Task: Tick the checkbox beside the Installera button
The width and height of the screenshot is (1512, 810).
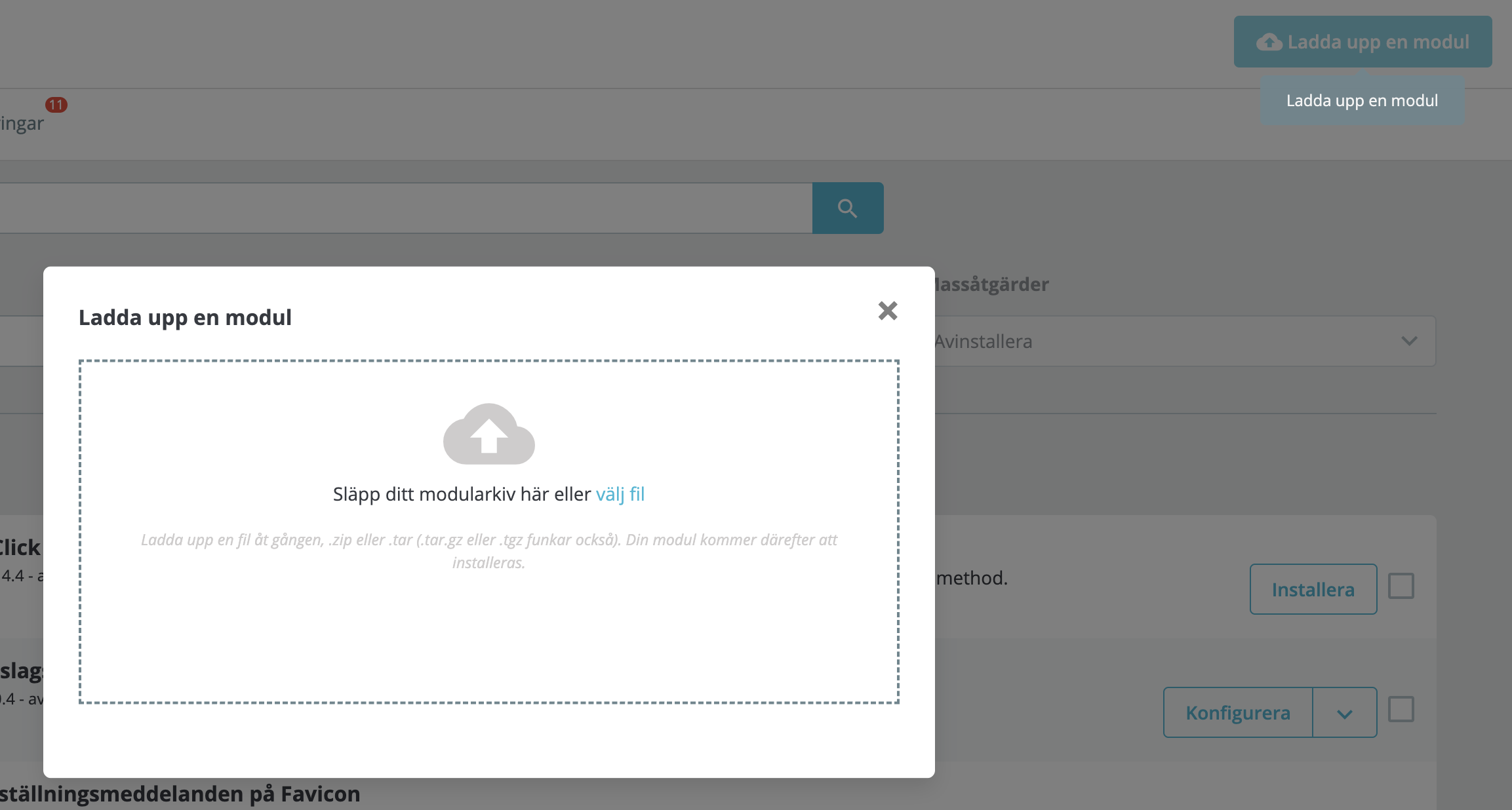Action: pos(1401,586)
